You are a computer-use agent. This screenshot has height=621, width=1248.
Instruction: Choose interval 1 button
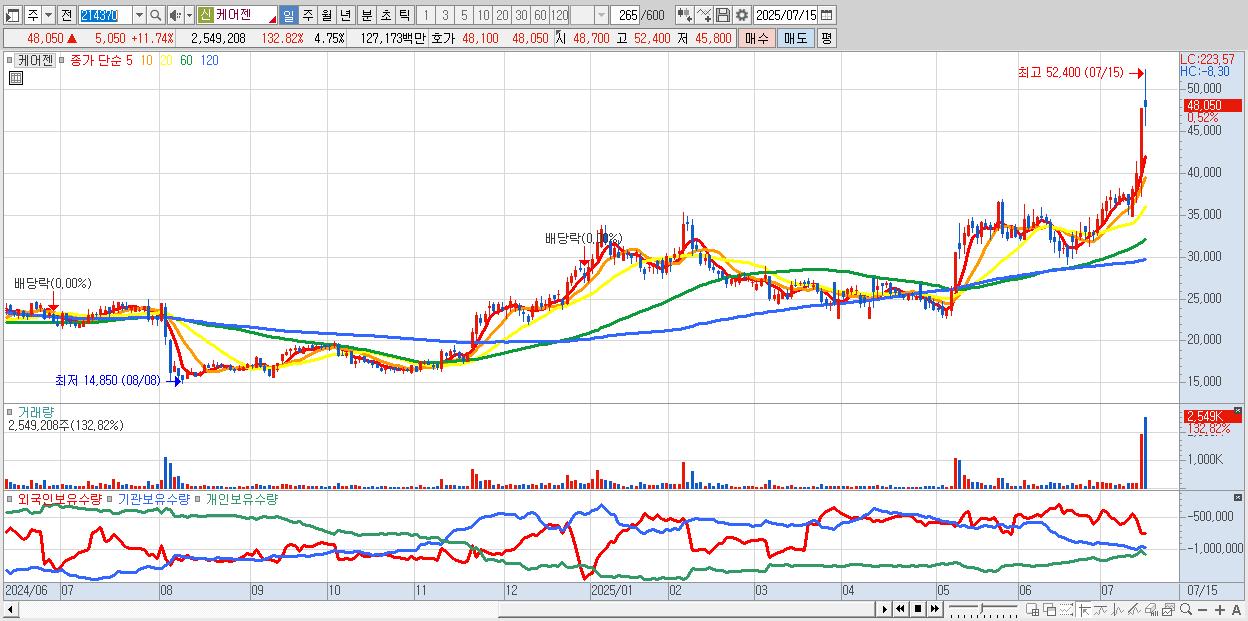click(x=426, y=15)
